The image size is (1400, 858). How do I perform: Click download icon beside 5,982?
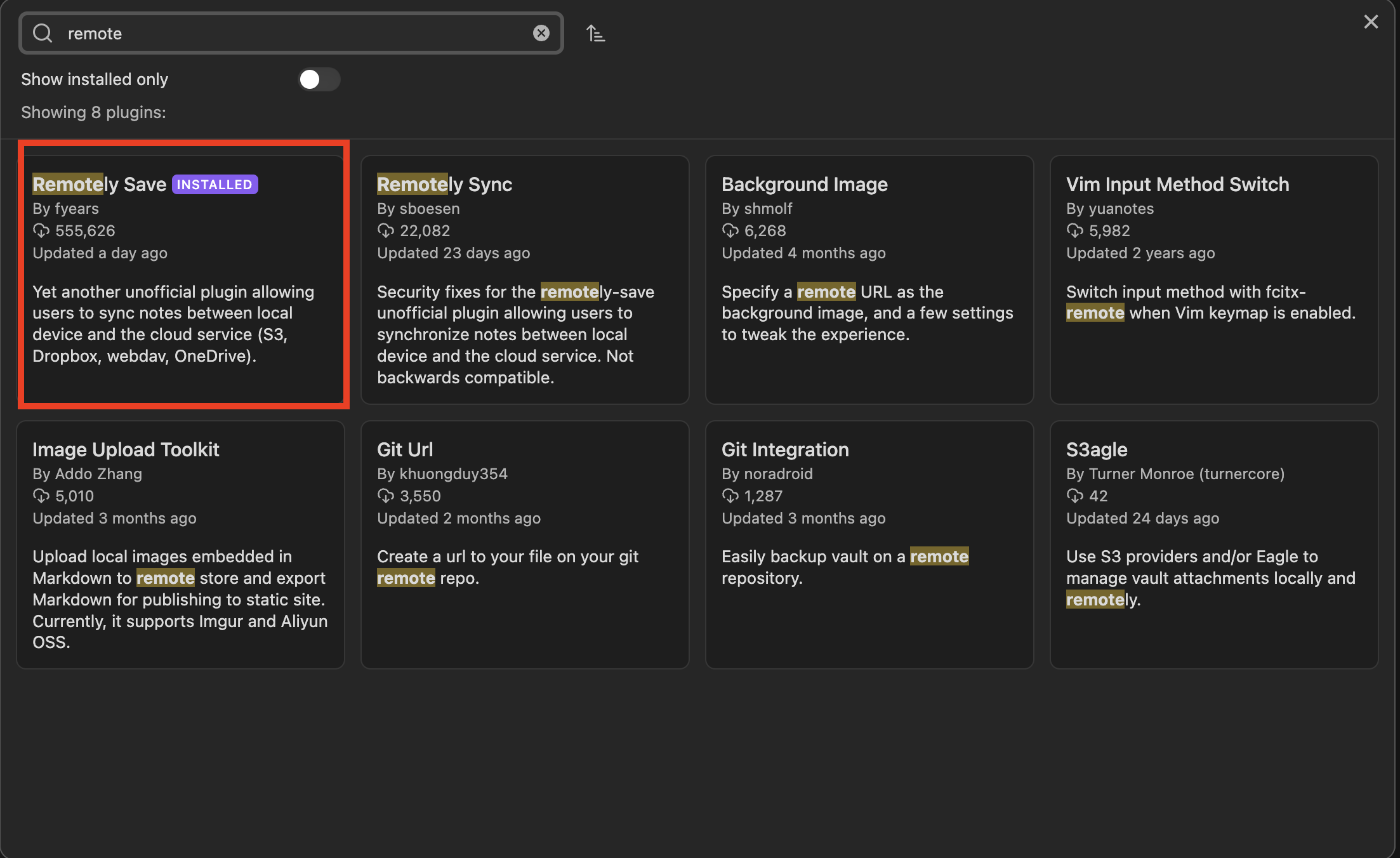tap(1074, 230)
